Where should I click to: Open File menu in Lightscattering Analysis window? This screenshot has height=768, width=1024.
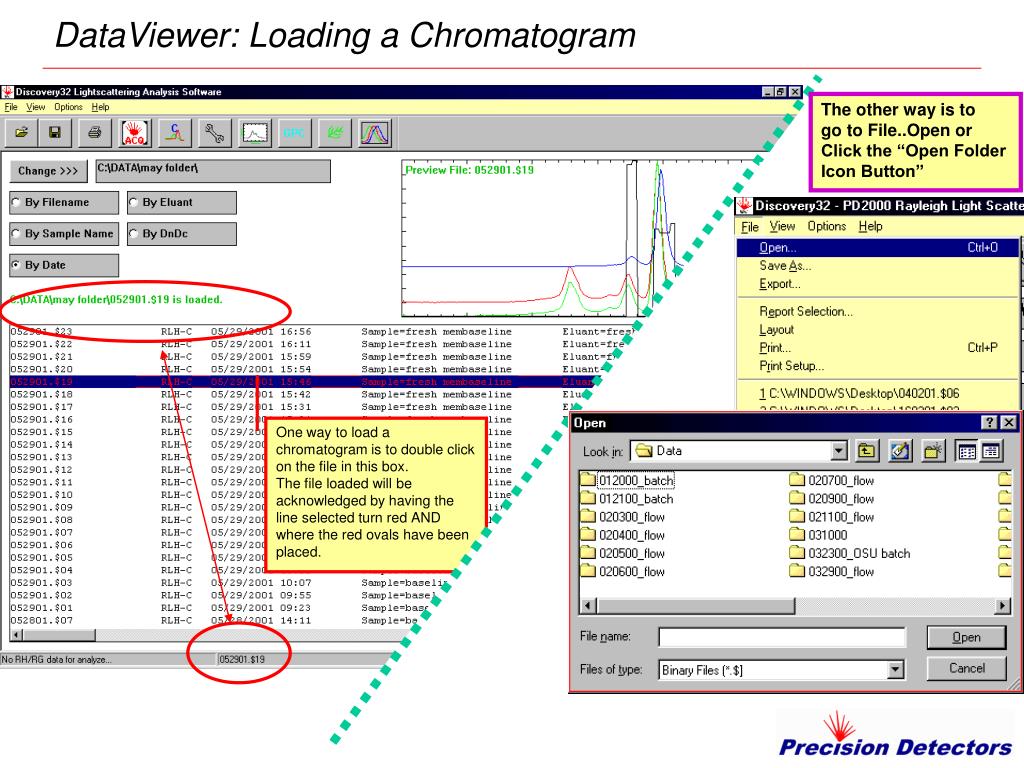click(x=11, y=107)
